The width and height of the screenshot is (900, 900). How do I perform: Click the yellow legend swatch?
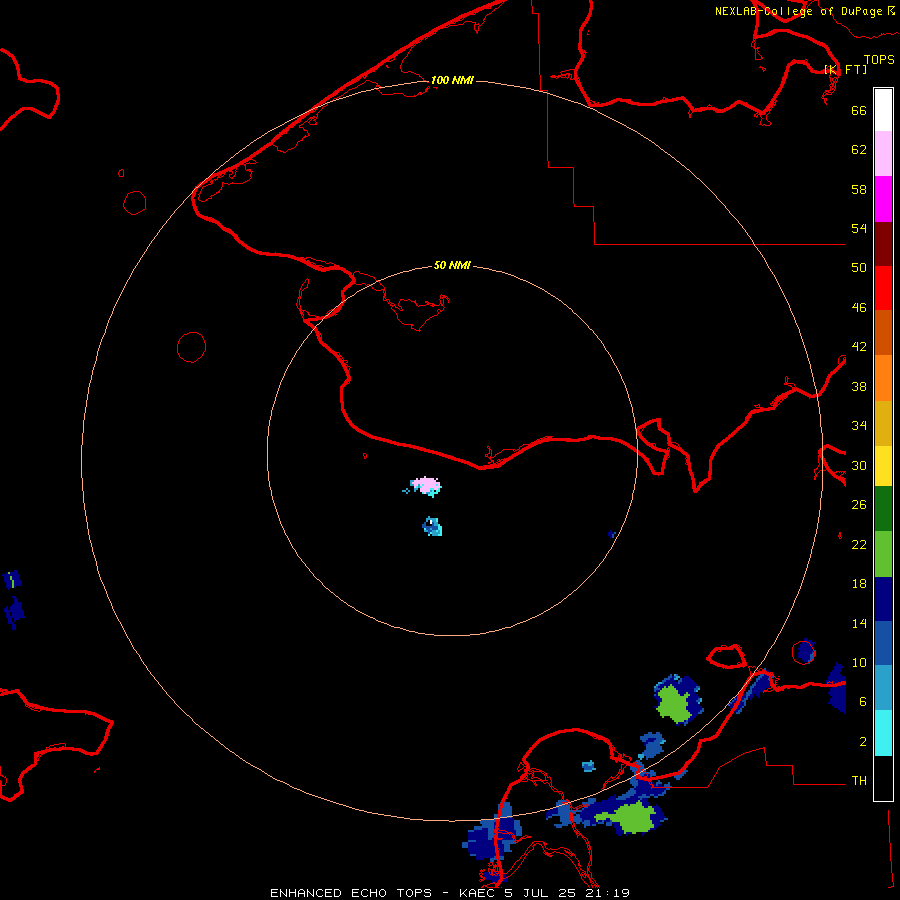tap(883, 466)
